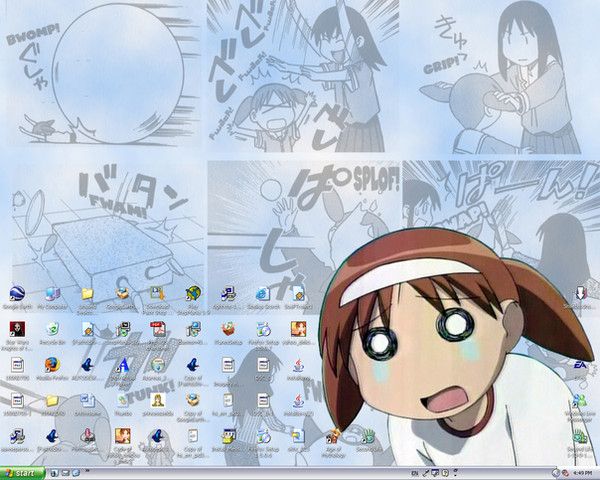Screen dimensions: 600x480
Task: Open the language bar options arrow
Action: (455, 473)
